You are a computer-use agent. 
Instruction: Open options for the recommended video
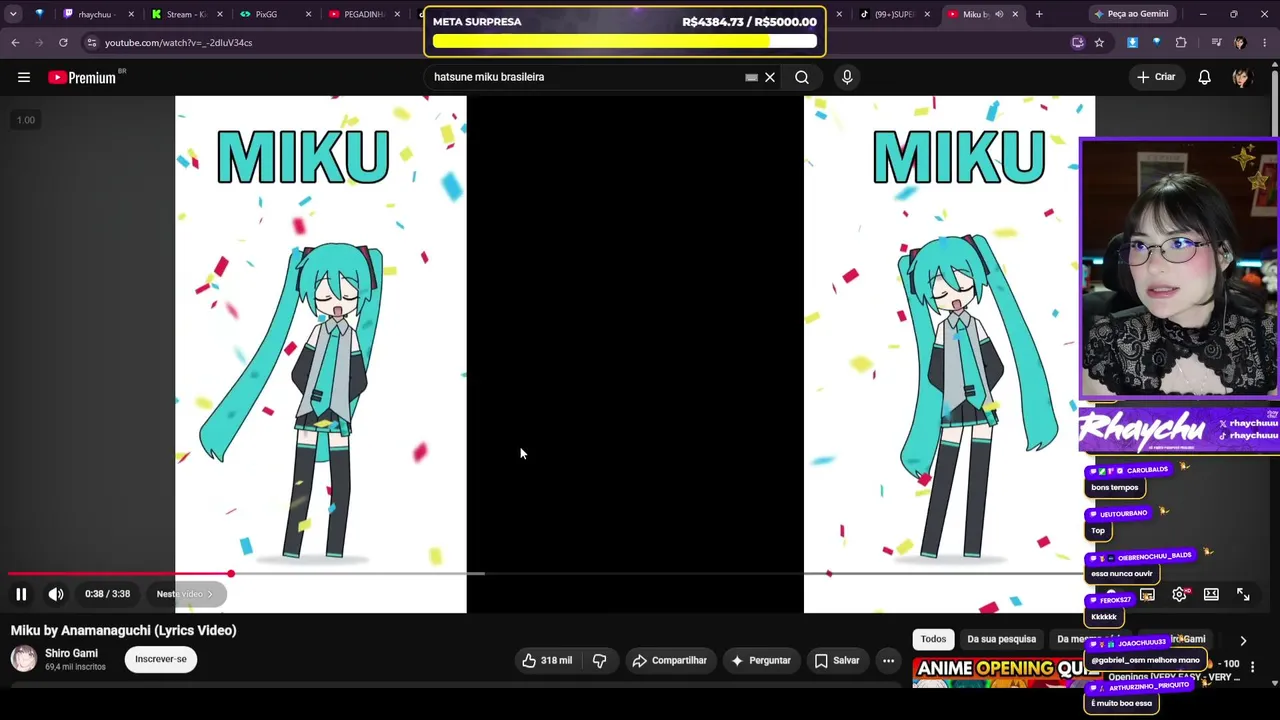pos(1252,667)
